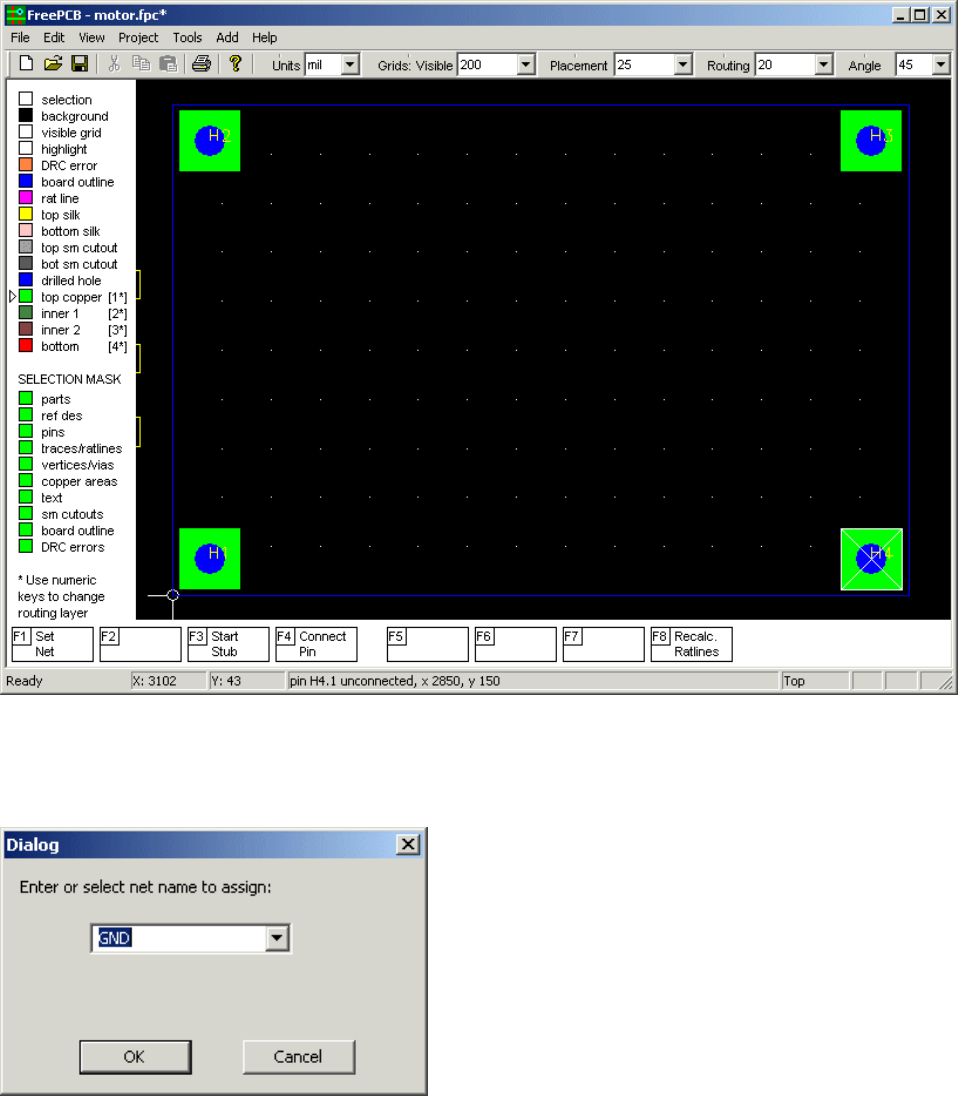
Task: Click the GND net name field
Action: (180, 938)
